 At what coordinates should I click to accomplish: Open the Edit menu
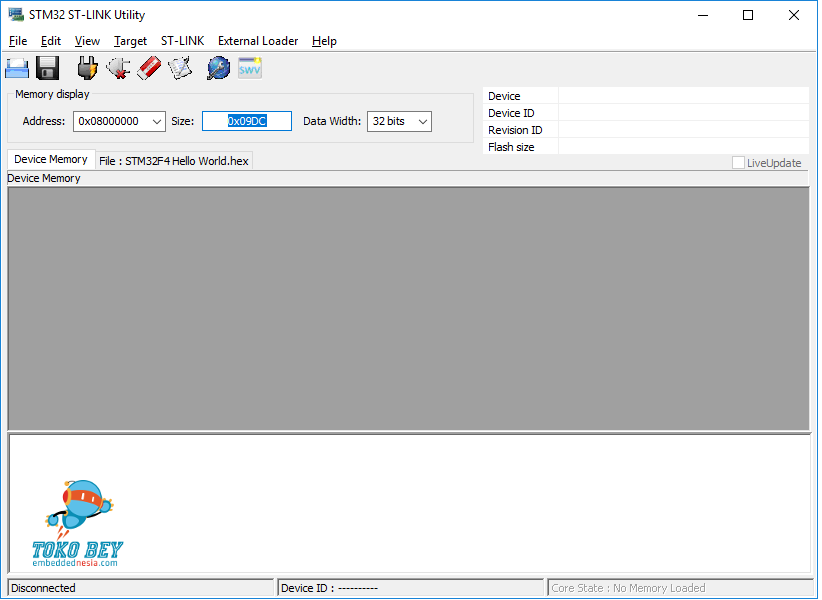(x=51, y=41)
